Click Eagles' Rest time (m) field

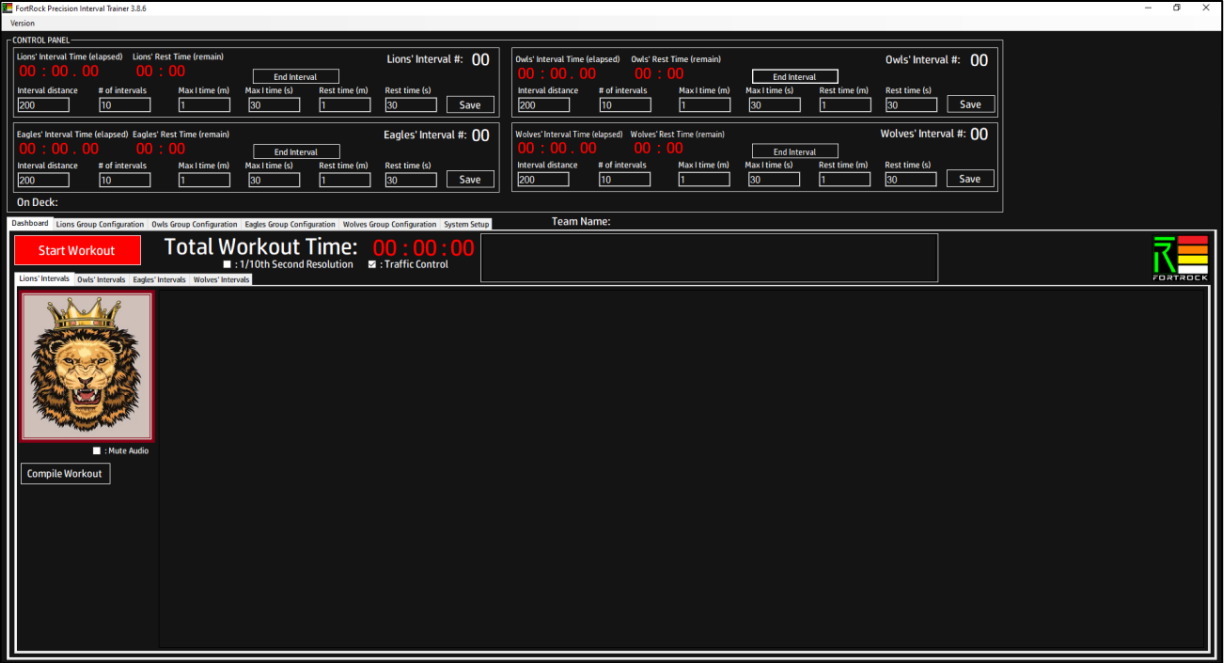[x=345, y=181]
